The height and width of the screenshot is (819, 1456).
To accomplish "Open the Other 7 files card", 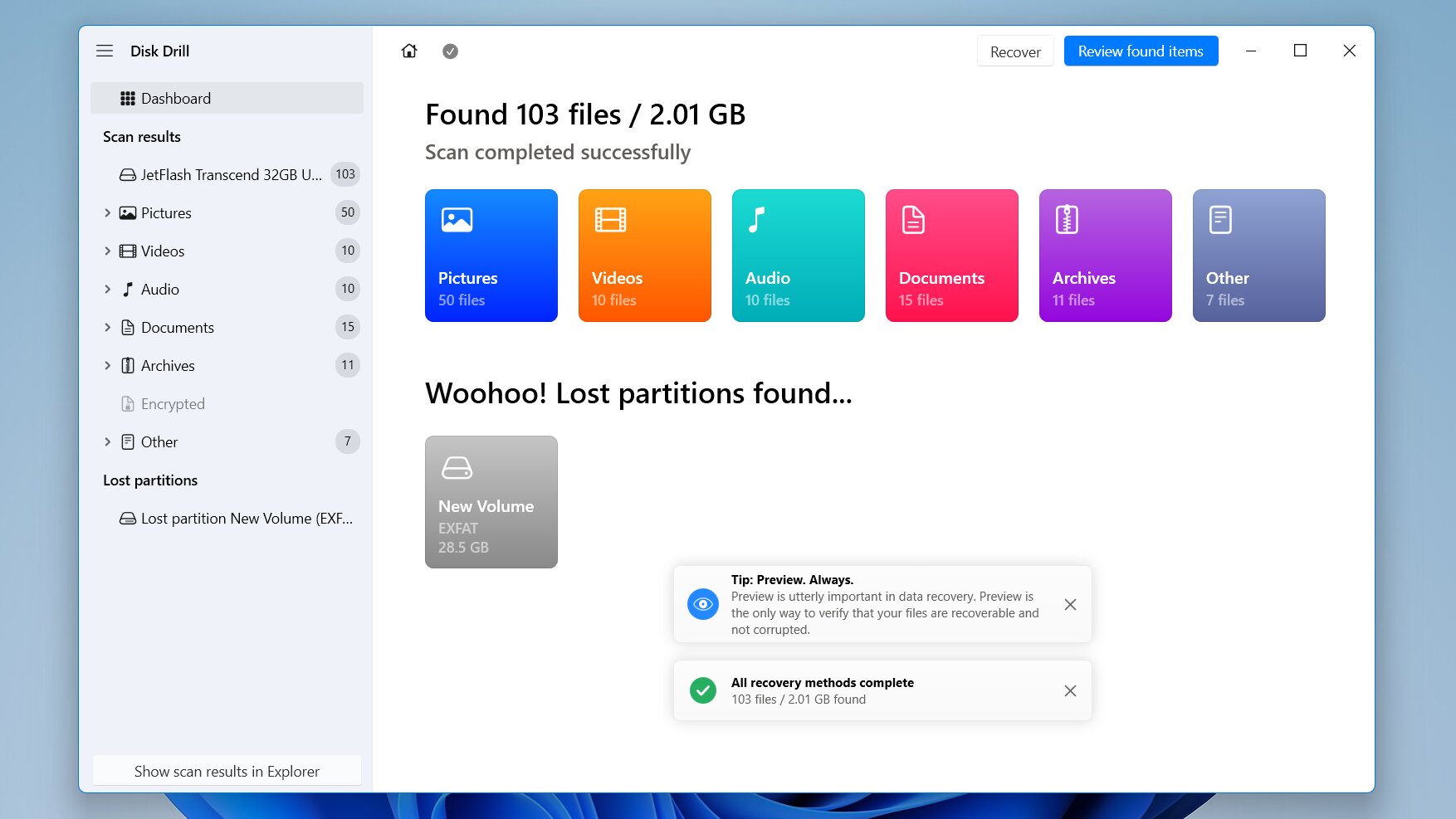I will coord(1259,256).
